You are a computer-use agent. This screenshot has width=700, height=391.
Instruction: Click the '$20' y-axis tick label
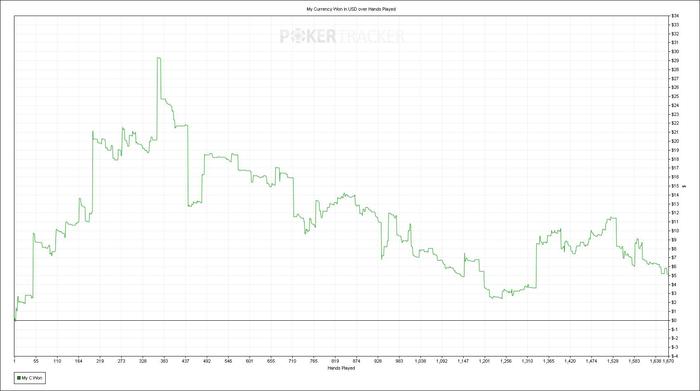675,141
